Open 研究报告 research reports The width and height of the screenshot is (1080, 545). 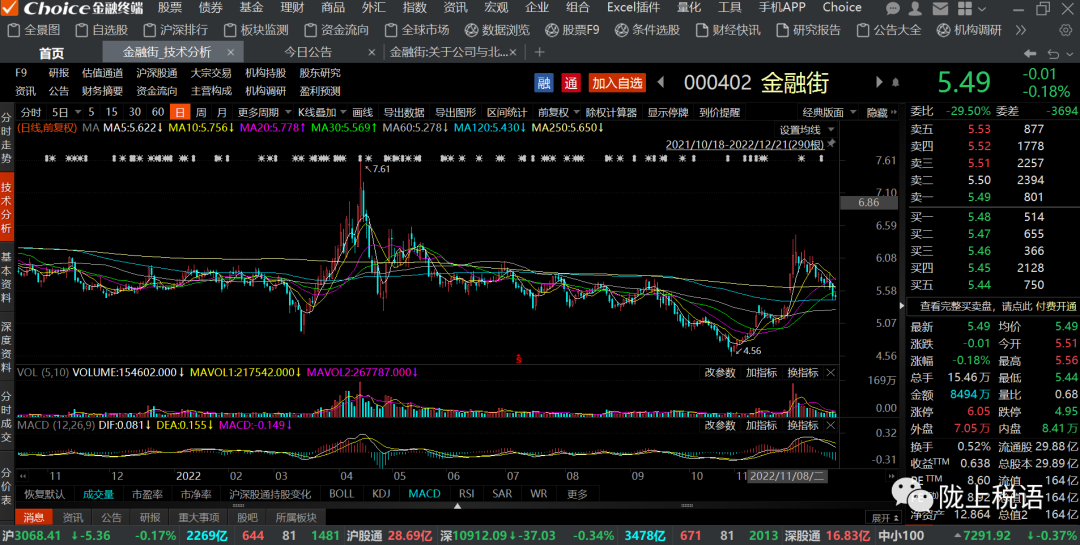[x=809, y=30]
